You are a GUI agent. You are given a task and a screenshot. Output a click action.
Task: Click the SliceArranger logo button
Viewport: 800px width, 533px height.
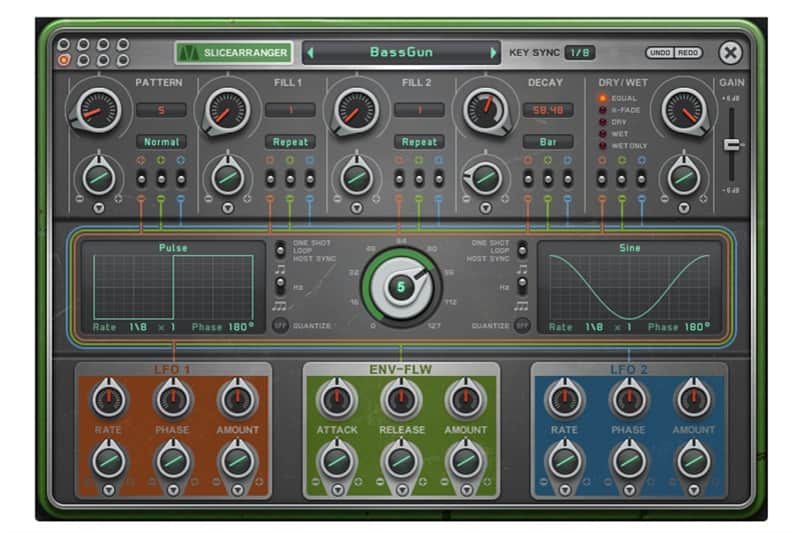[234, 53]
